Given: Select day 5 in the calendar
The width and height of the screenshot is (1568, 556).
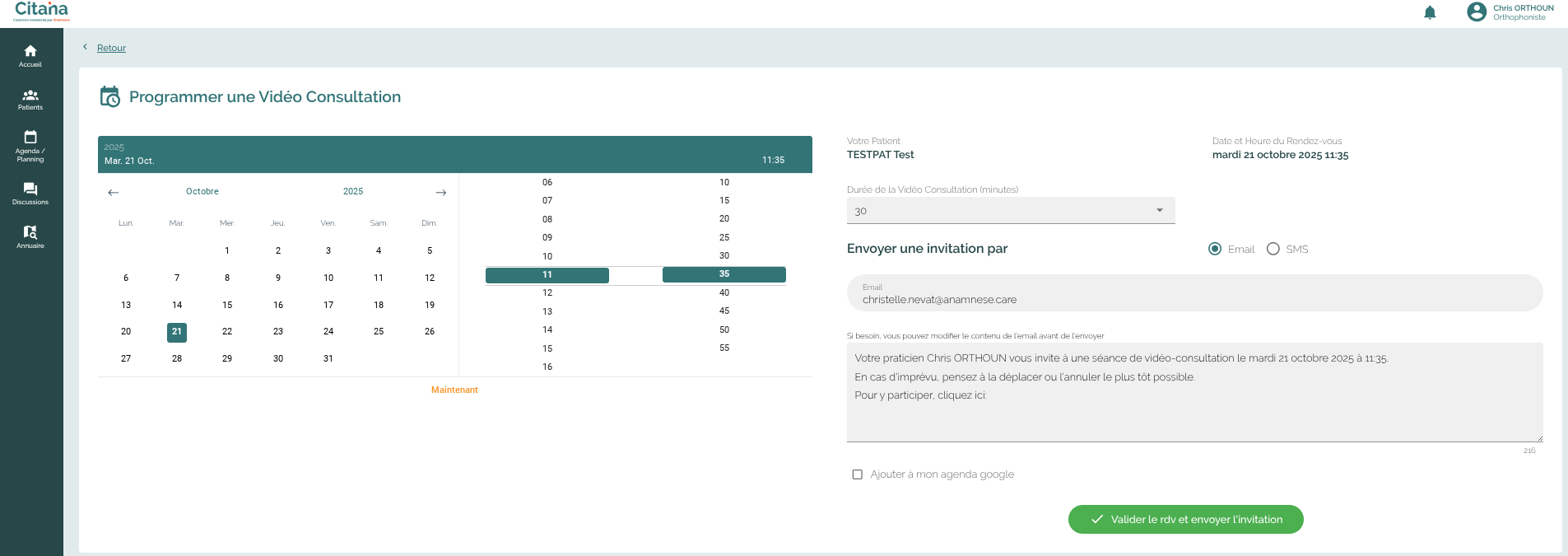Looking at the screenshot, I should pyautogui.click(x=430, y=251).
